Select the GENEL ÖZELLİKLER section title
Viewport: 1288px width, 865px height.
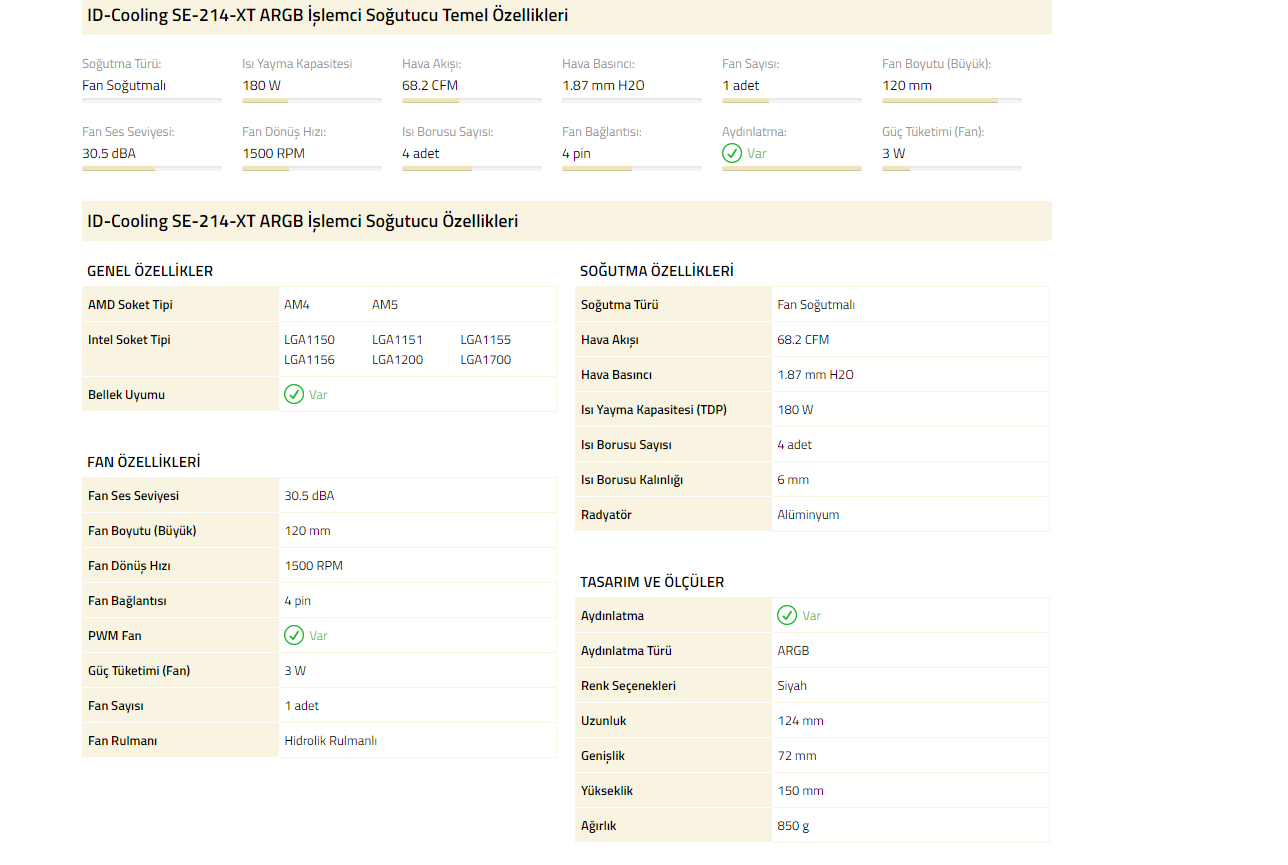click(150, 271)
